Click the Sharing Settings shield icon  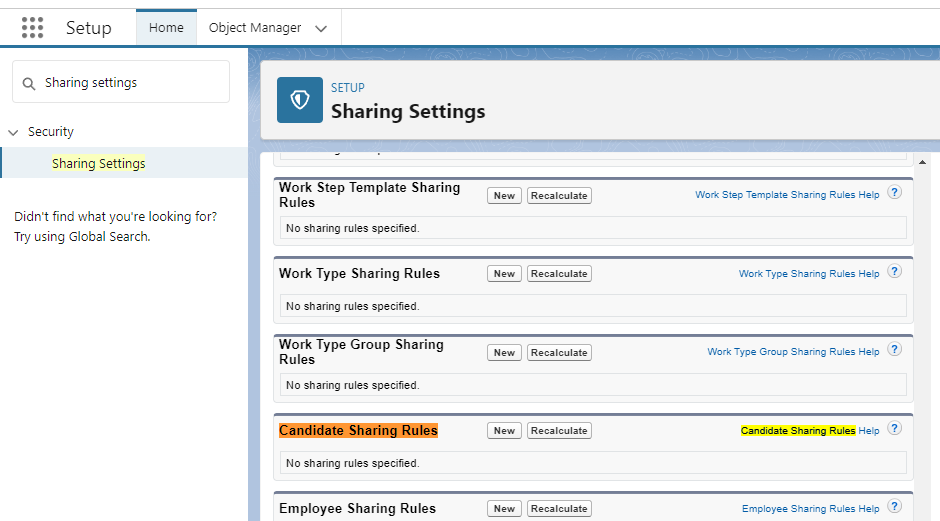click(300, 100)
